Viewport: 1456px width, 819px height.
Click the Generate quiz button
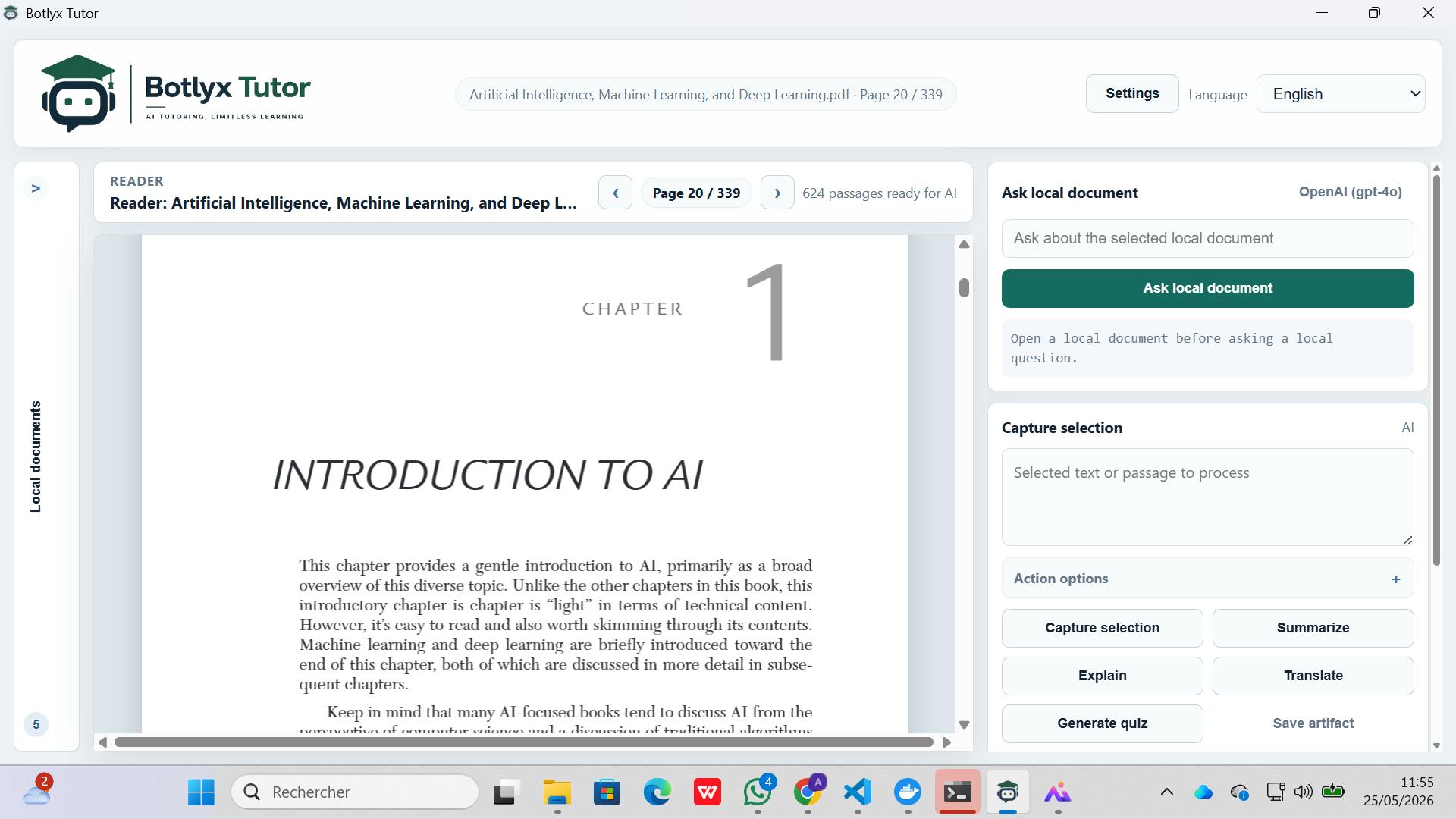point(1102,723)
